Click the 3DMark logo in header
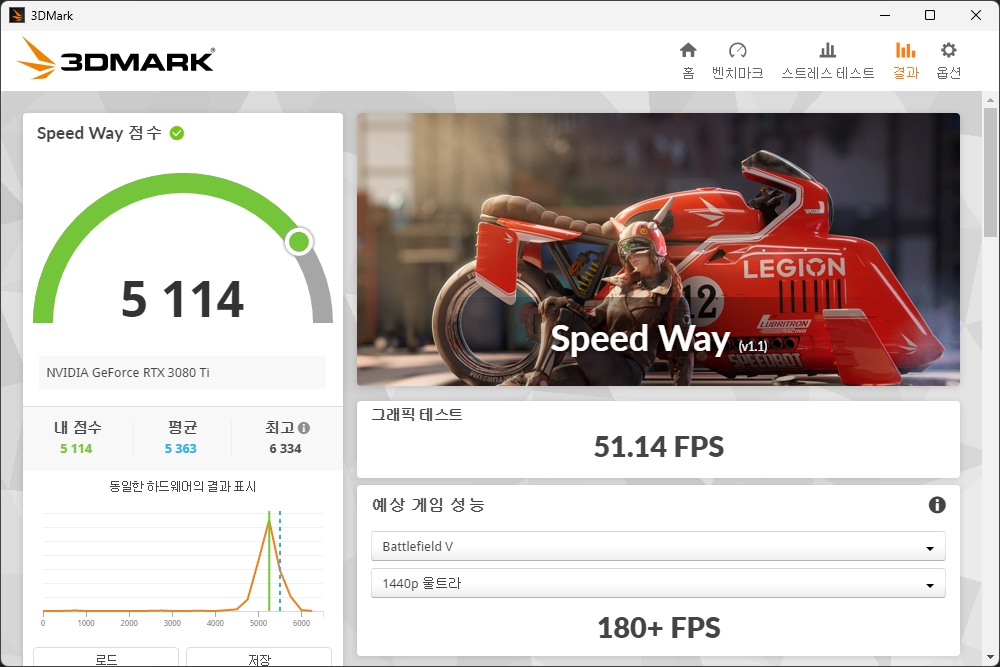 [116, 59]
